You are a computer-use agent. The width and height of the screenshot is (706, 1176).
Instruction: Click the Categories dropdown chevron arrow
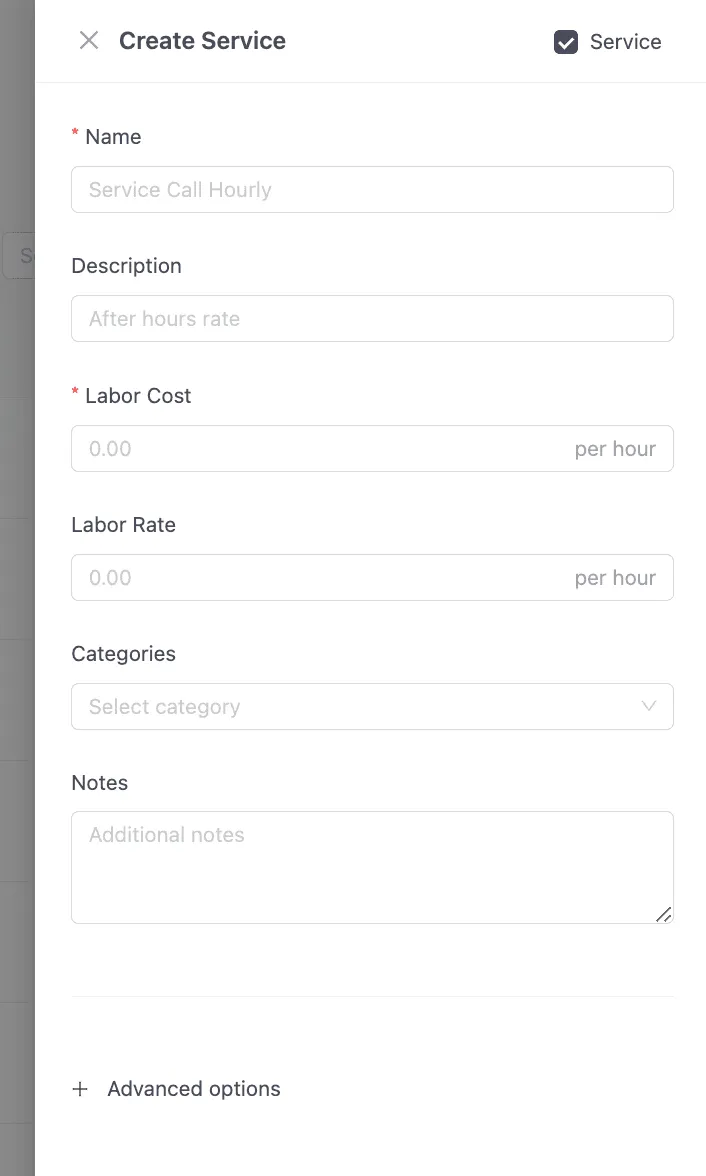(648, 707)
